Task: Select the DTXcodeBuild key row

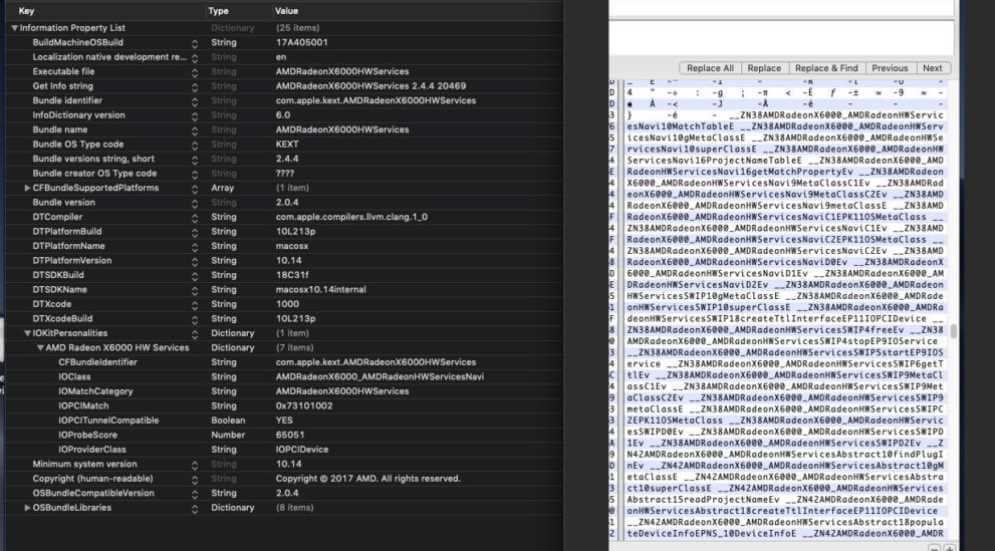Action: [62, 319]
